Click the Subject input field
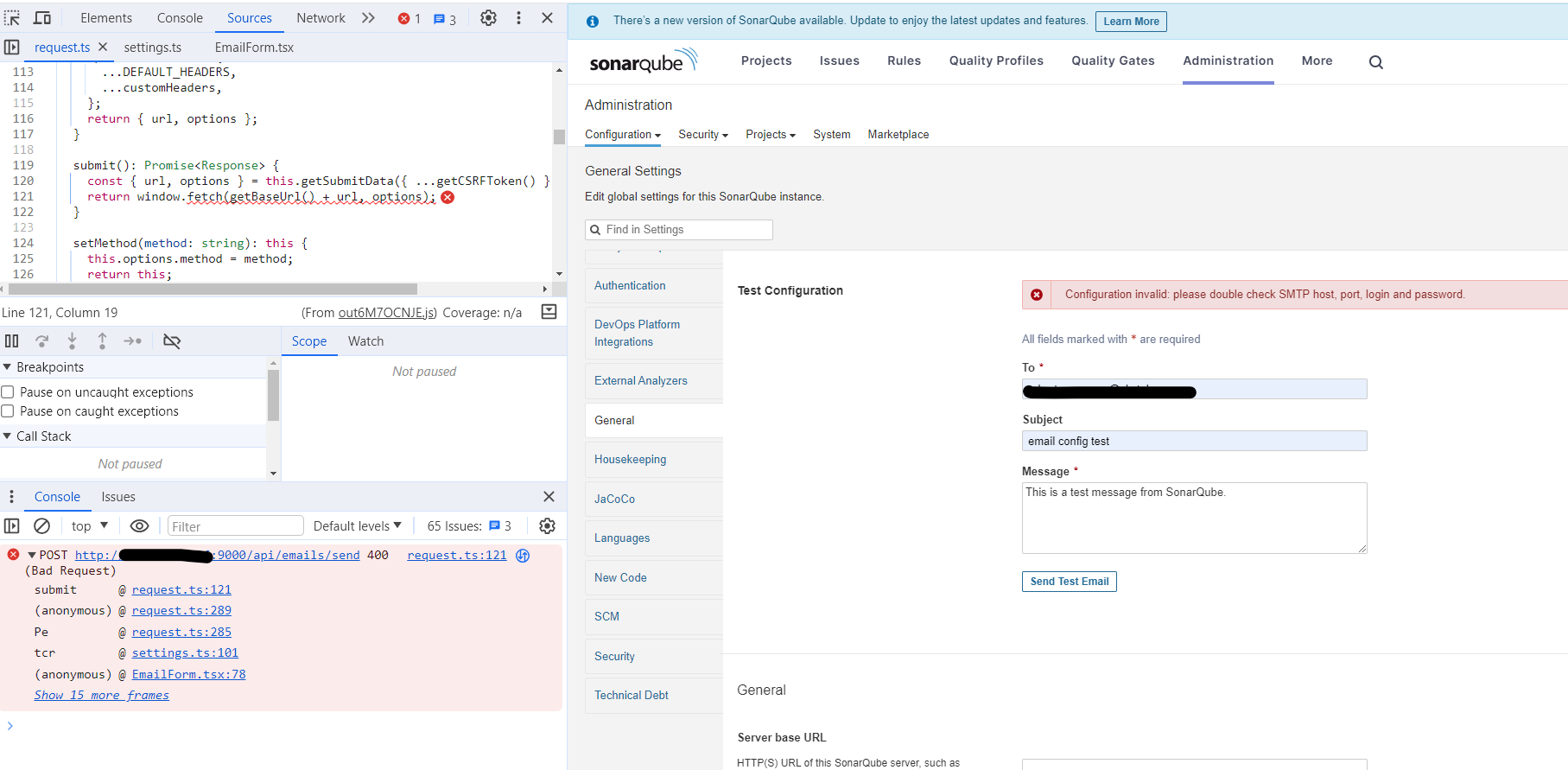 (x=1195, y=441)
